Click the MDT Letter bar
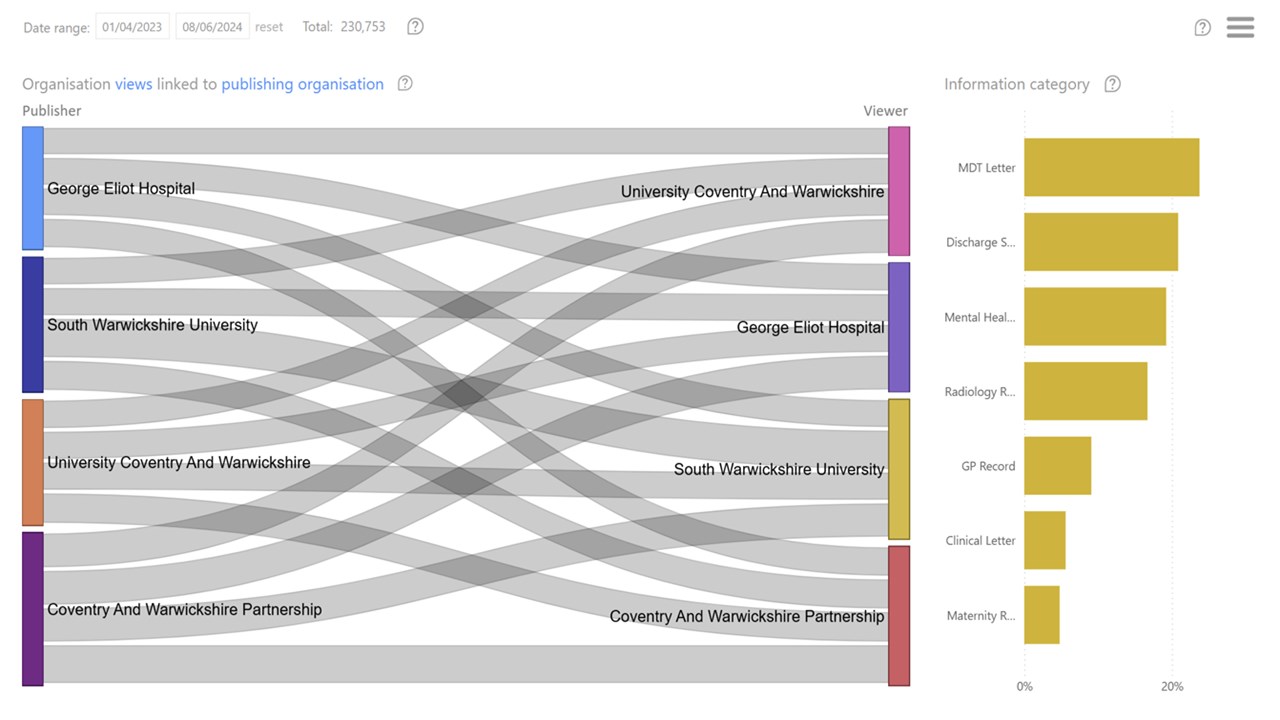 (x=1112, y=167)
